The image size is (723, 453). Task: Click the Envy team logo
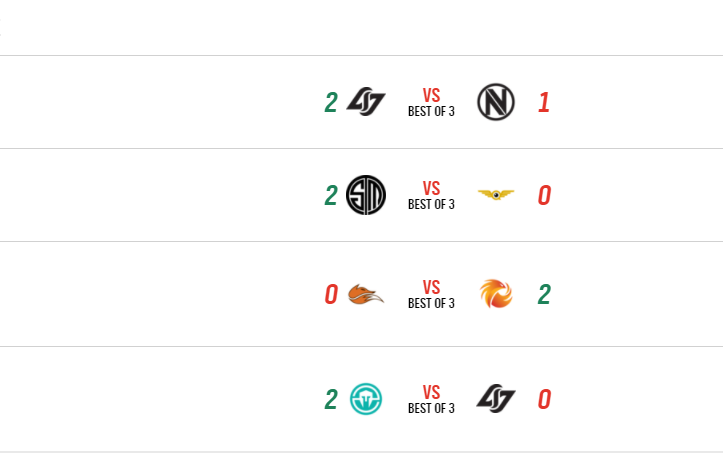pyautogui.click(x=495, y=102)
